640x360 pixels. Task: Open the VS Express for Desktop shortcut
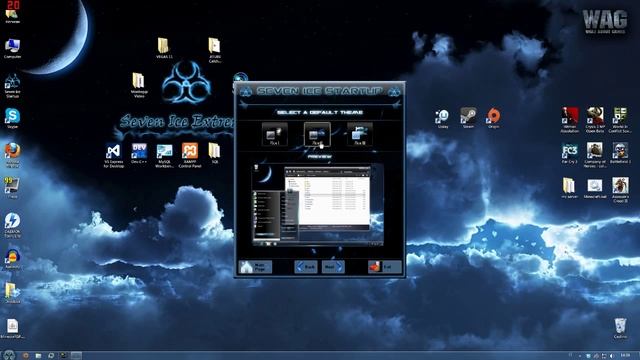(113, 156)
